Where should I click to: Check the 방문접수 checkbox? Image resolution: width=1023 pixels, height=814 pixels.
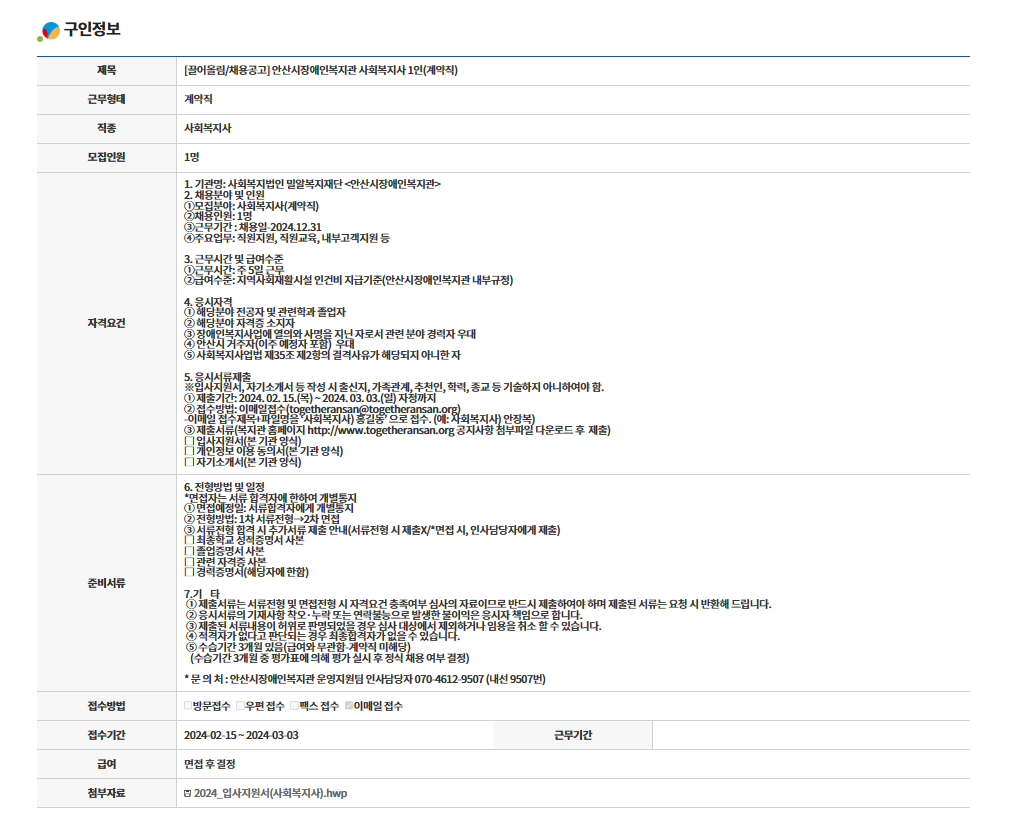pyautogui.click(x=188, y=705)
